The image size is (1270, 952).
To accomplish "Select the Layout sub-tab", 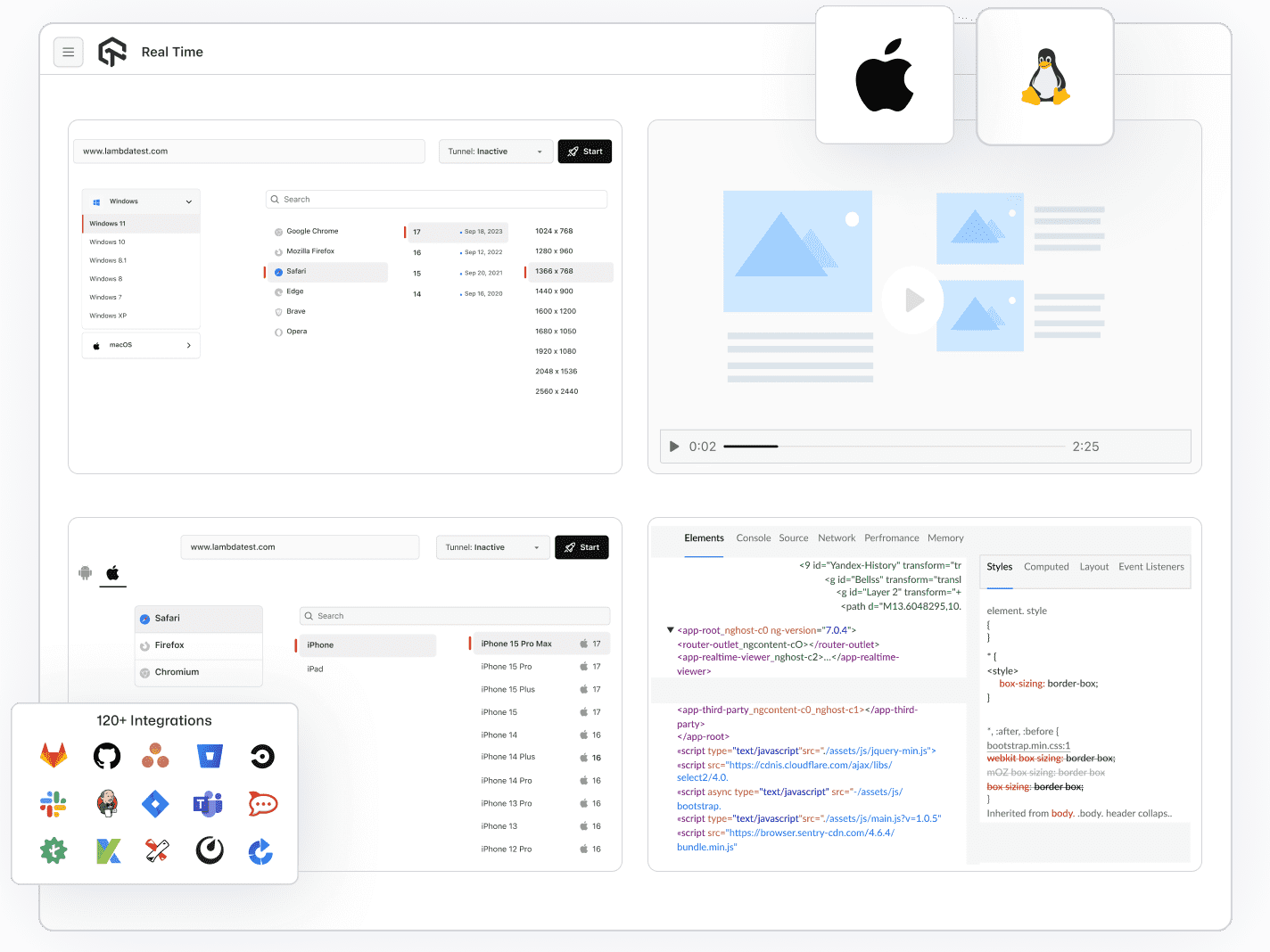I will tap(1094, 567).
